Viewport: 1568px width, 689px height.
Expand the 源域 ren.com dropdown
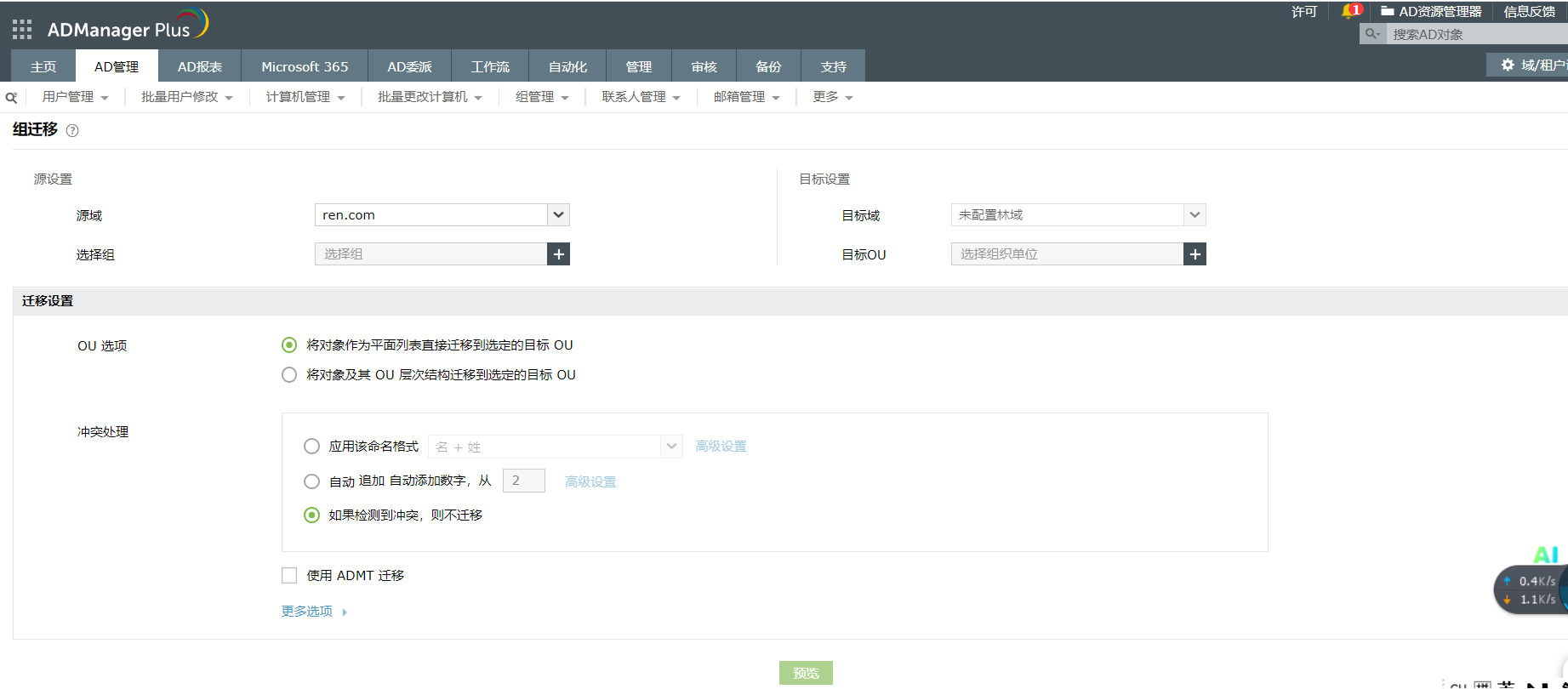(558, 215)
